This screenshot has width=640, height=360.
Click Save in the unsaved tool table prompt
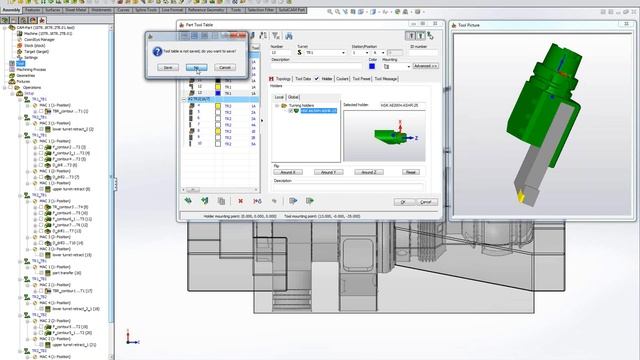point(168,67)
